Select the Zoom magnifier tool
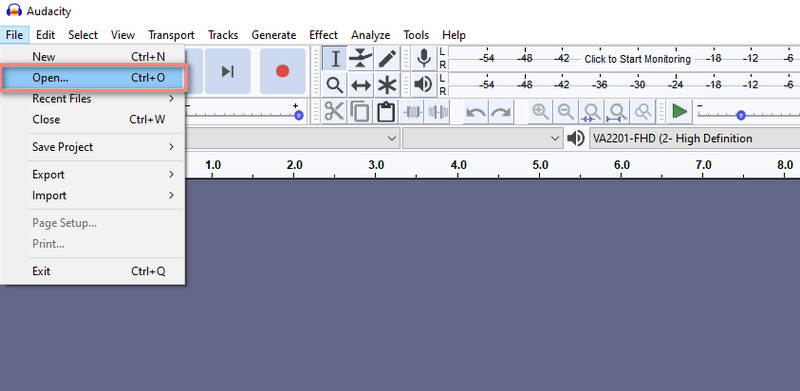The width and height of the screenshot is (800, 391). [x=335, y=85]
